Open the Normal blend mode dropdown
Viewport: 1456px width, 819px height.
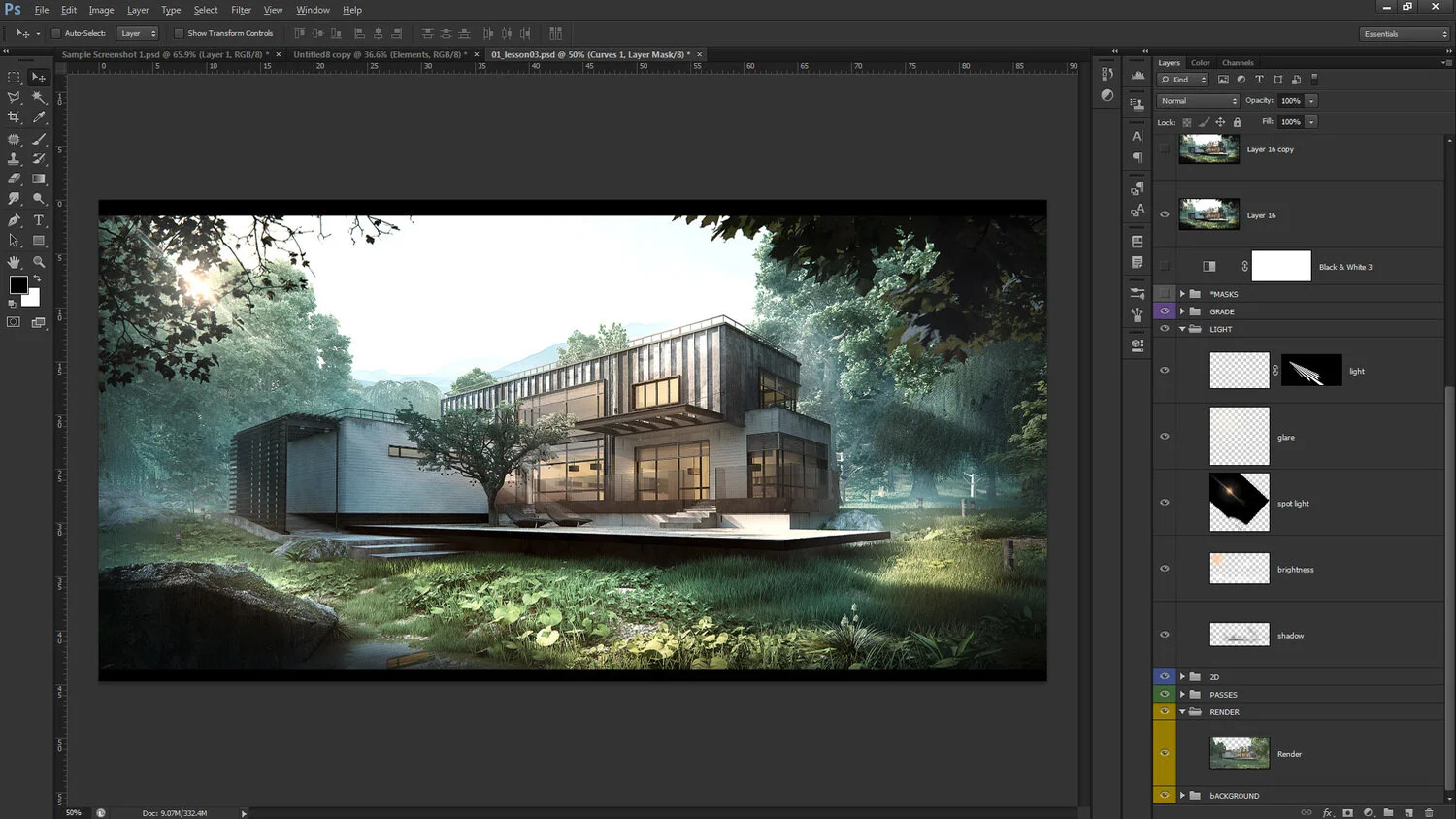pos(1199,101)
